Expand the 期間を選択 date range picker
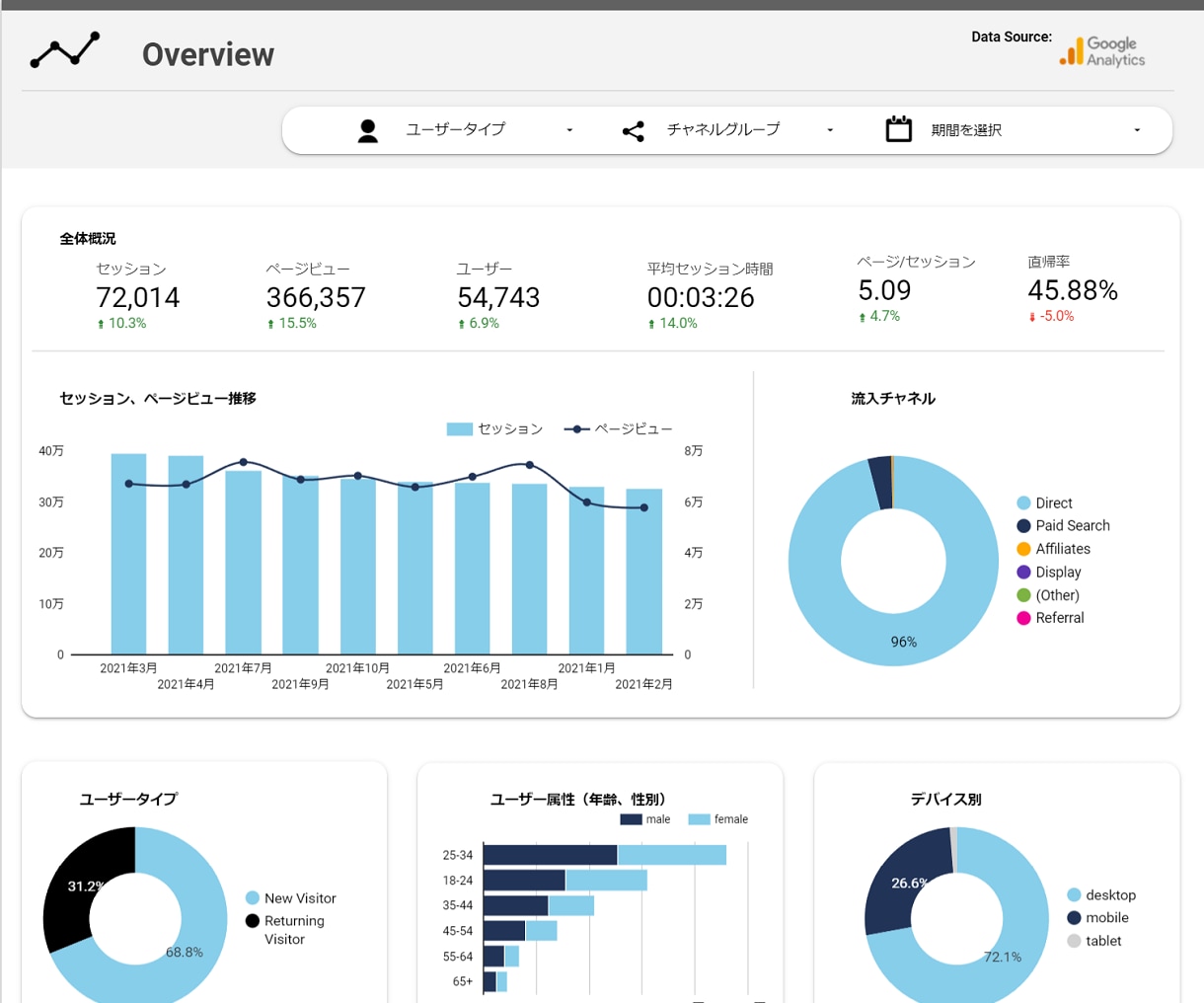This screenshot has width=1204, height=1003. 1016,130
